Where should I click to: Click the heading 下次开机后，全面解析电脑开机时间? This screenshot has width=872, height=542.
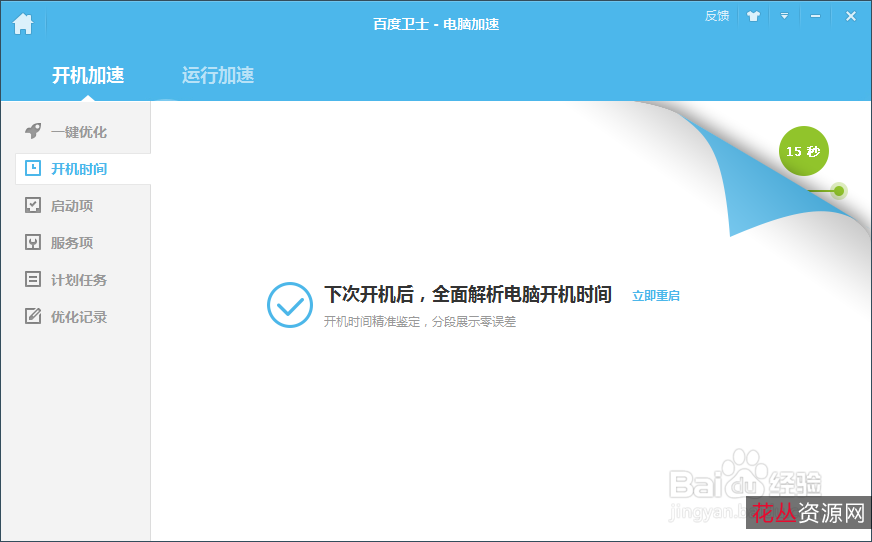pyautogui.click(x=468, y=294)
